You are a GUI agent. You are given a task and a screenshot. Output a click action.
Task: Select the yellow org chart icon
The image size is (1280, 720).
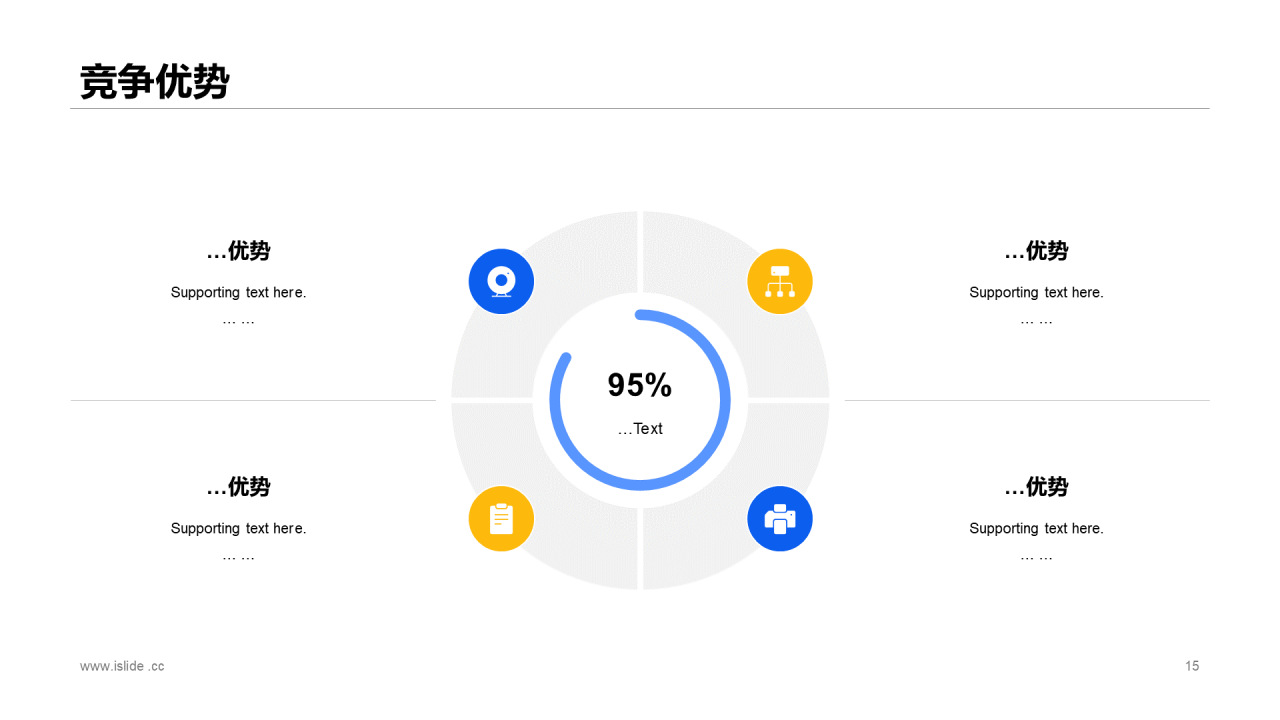pyautogui.click(x=779, y=281)
